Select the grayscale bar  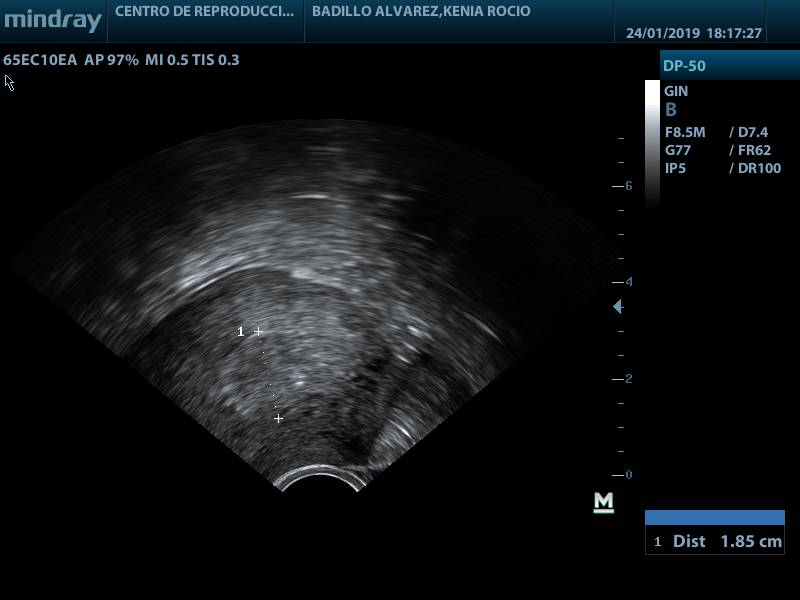(x=652, y=142)
